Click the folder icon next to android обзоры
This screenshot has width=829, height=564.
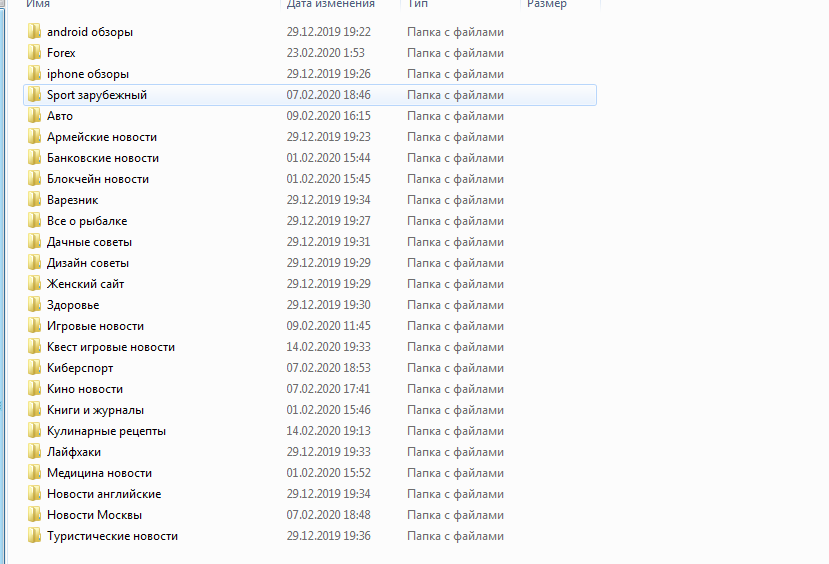[34, 32]
